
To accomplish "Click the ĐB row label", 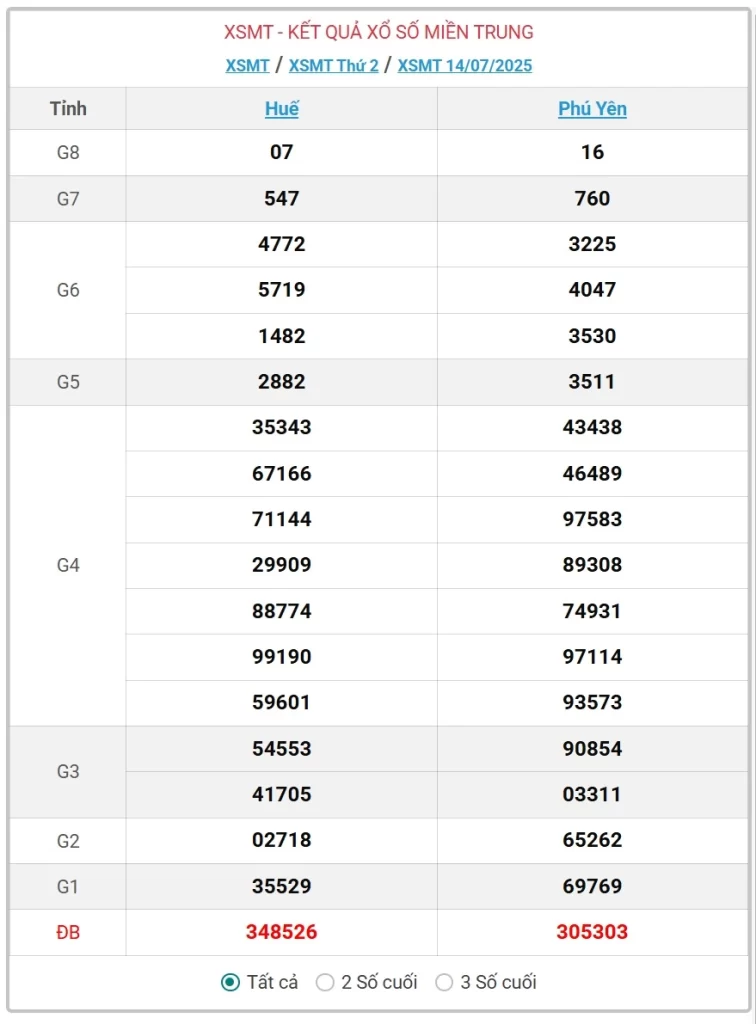I will pyautogui.click(x=68, y=932).
